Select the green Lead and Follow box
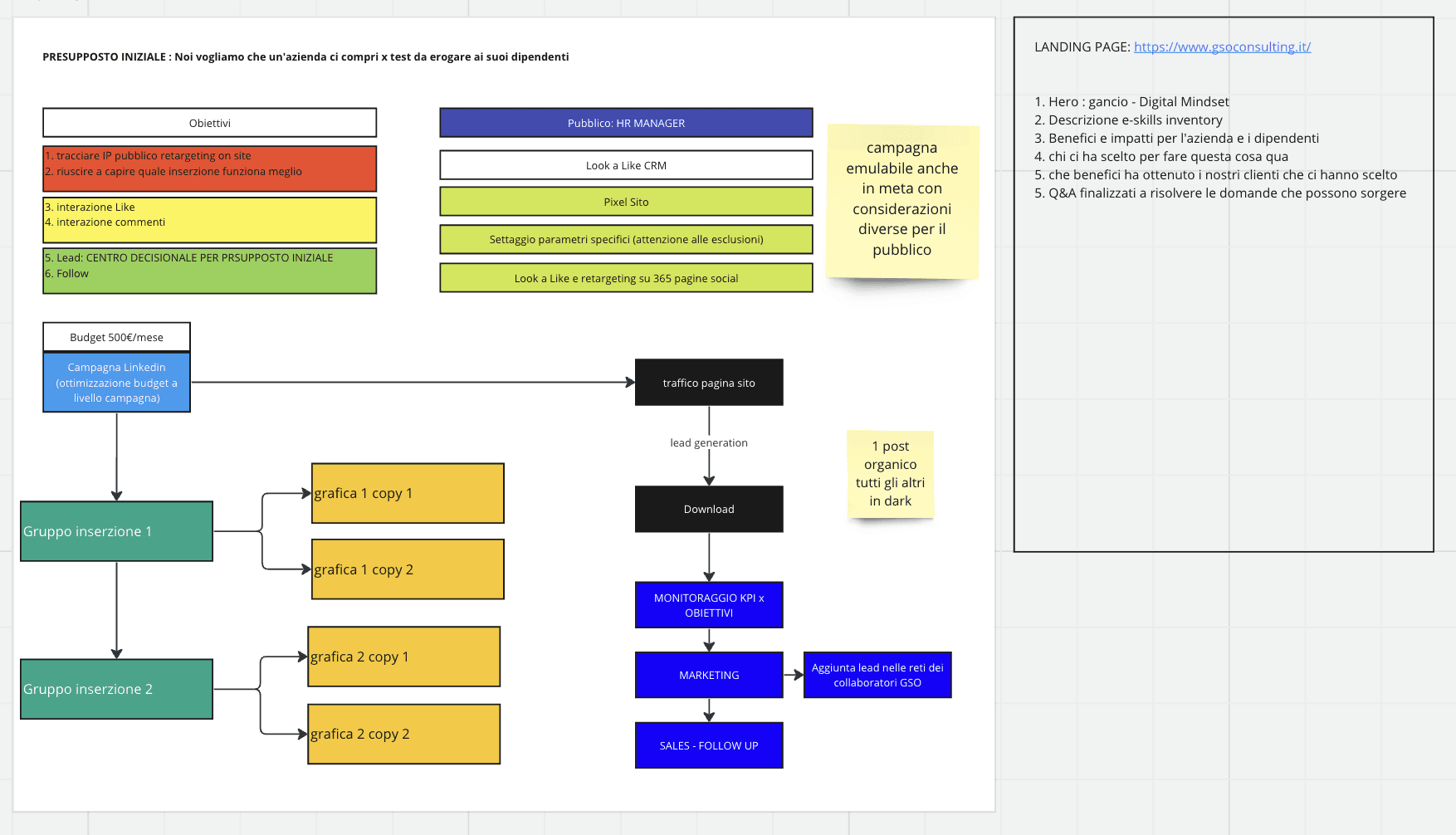The width and height of the screenshot is (1456, 835). pyautogui.click(x=209, y=271)
